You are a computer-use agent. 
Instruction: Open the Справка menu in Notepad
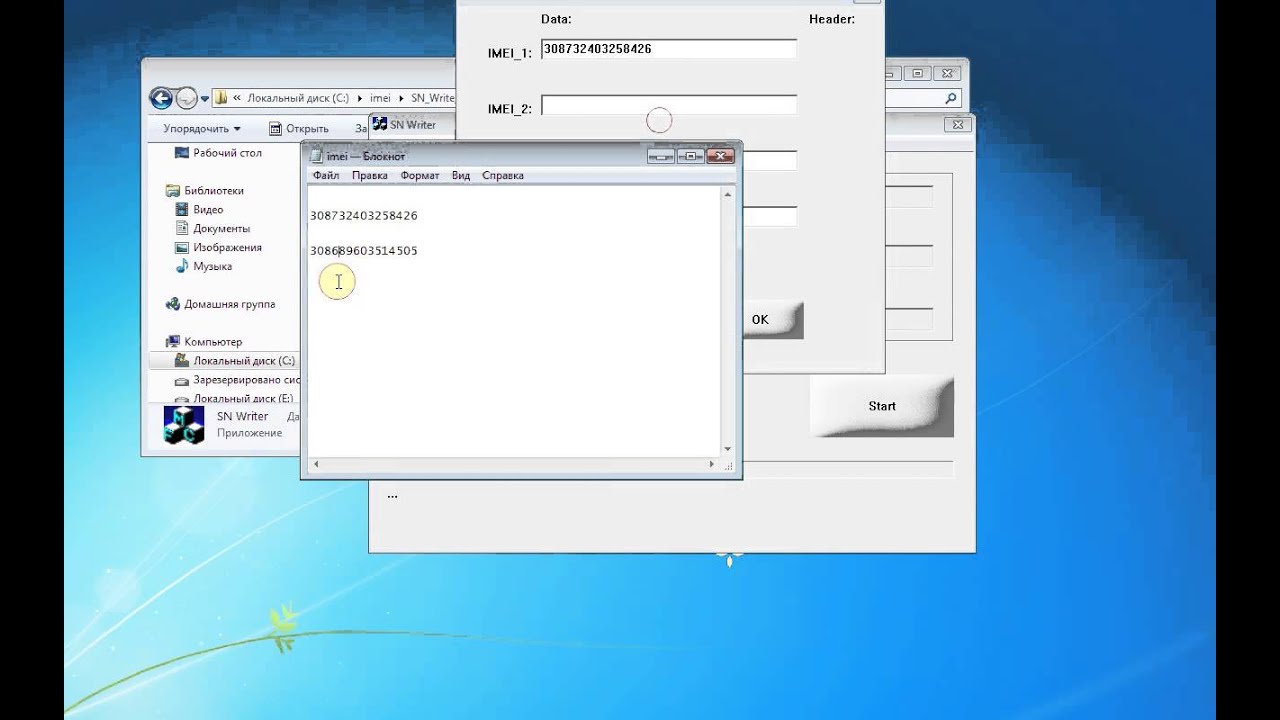503,175
